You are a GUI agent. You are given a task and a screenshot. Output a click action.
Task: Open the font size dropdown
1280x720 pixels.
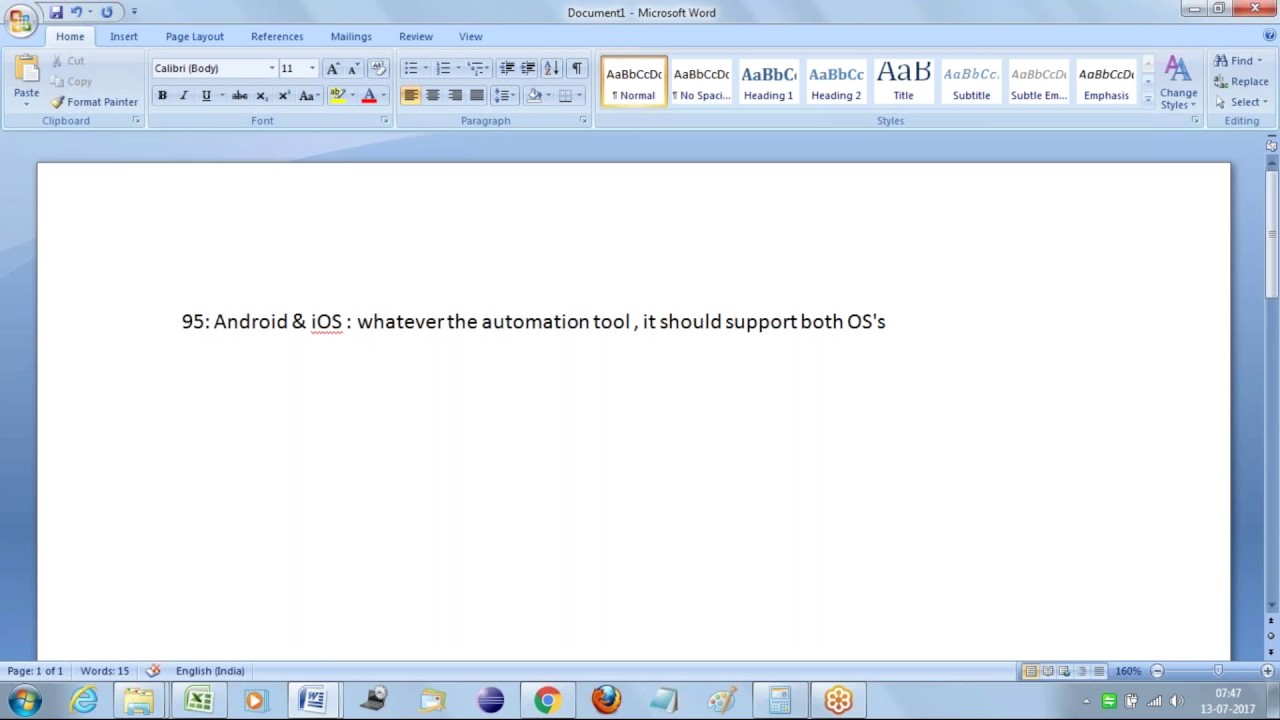coord(312,68)
